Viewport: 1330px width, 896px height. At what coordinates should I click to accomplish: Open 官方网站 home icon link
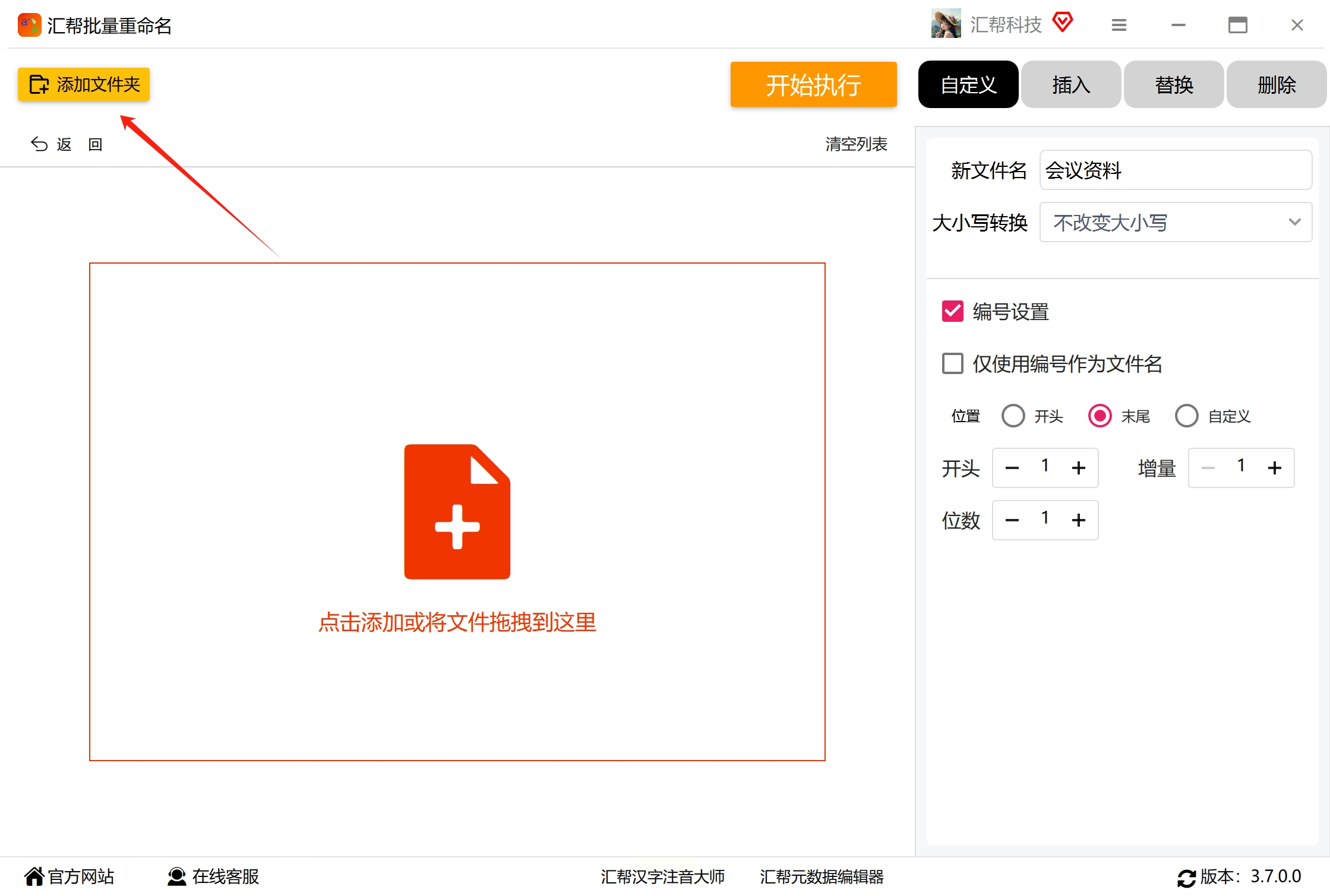(x=34, y=876)
